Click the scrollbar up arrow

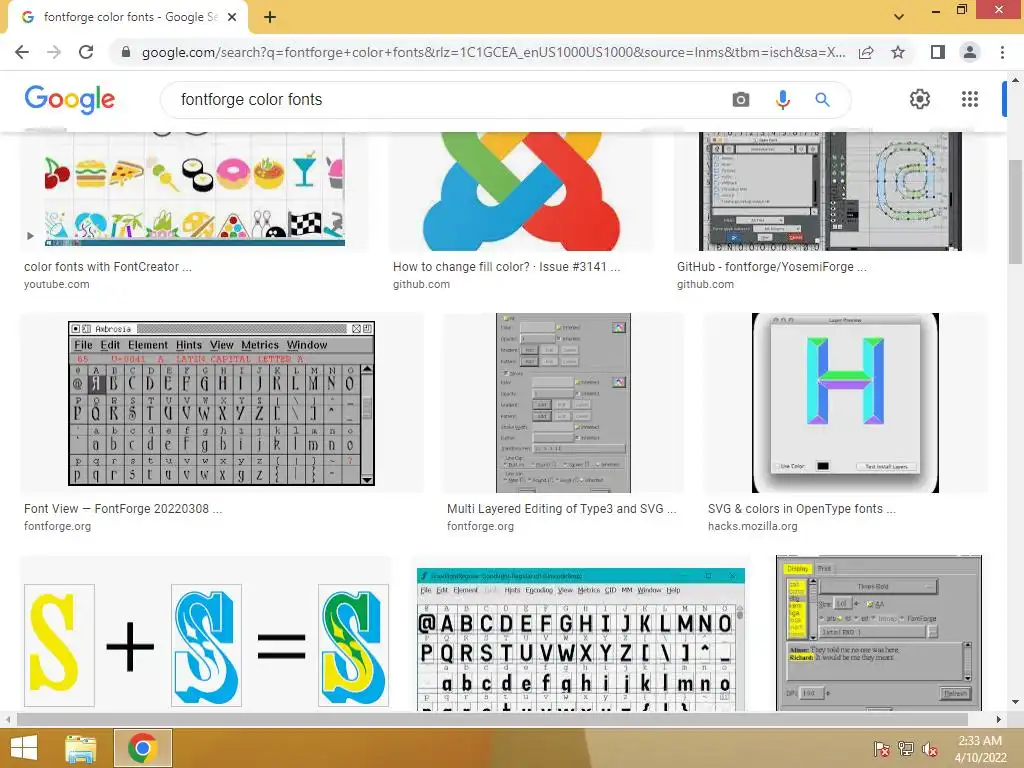[1015, 80]
